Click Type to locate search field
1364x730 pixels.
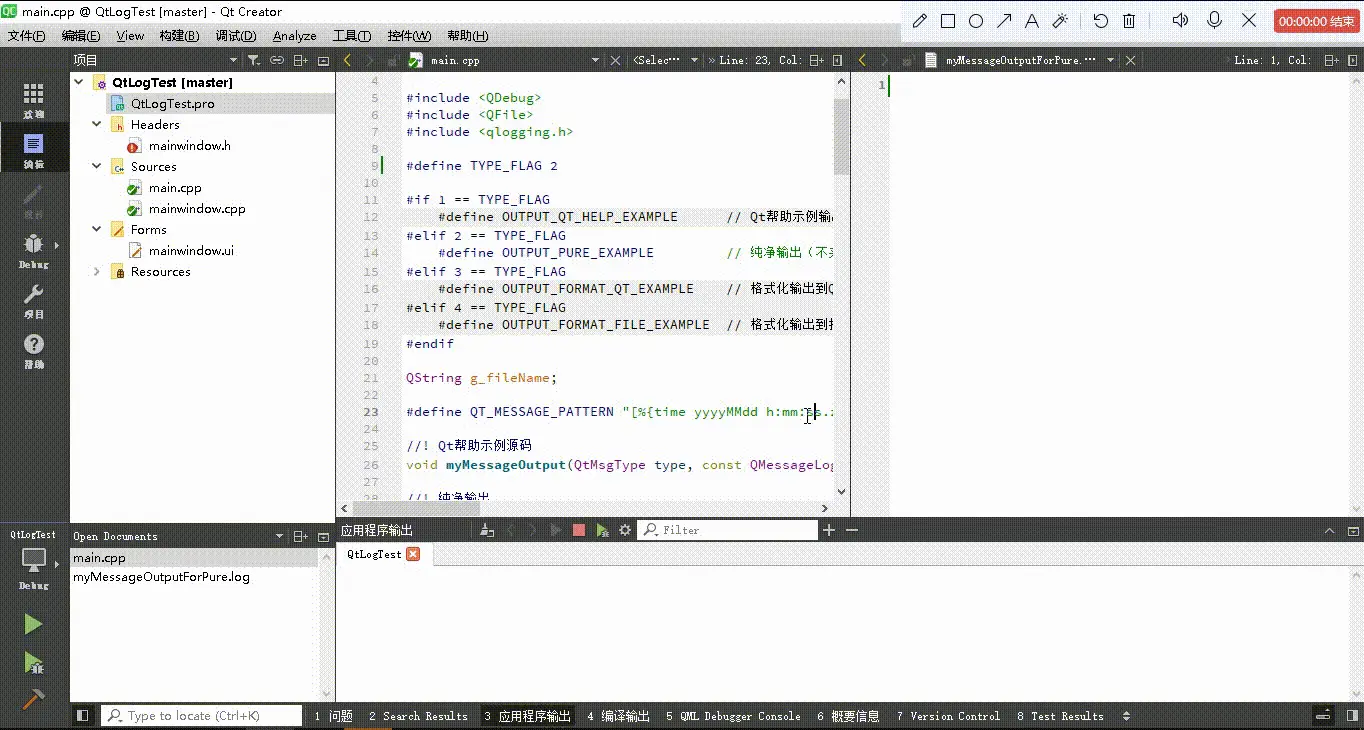[202, 716]
